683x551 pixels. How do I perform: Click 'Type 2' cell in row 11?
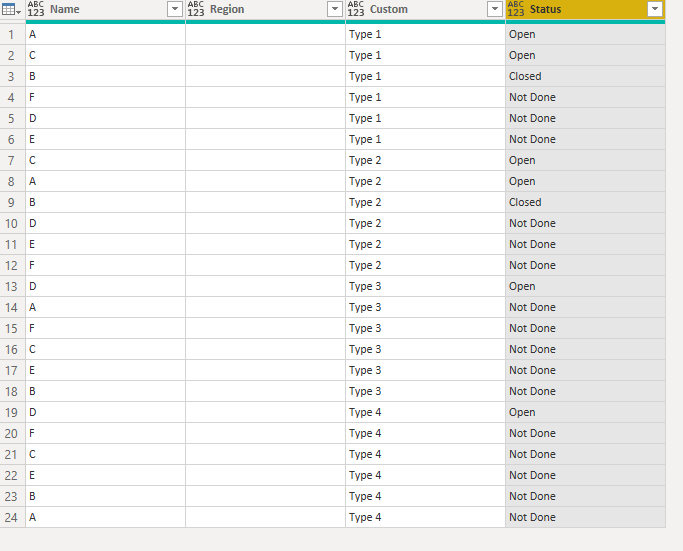(425, 244)
